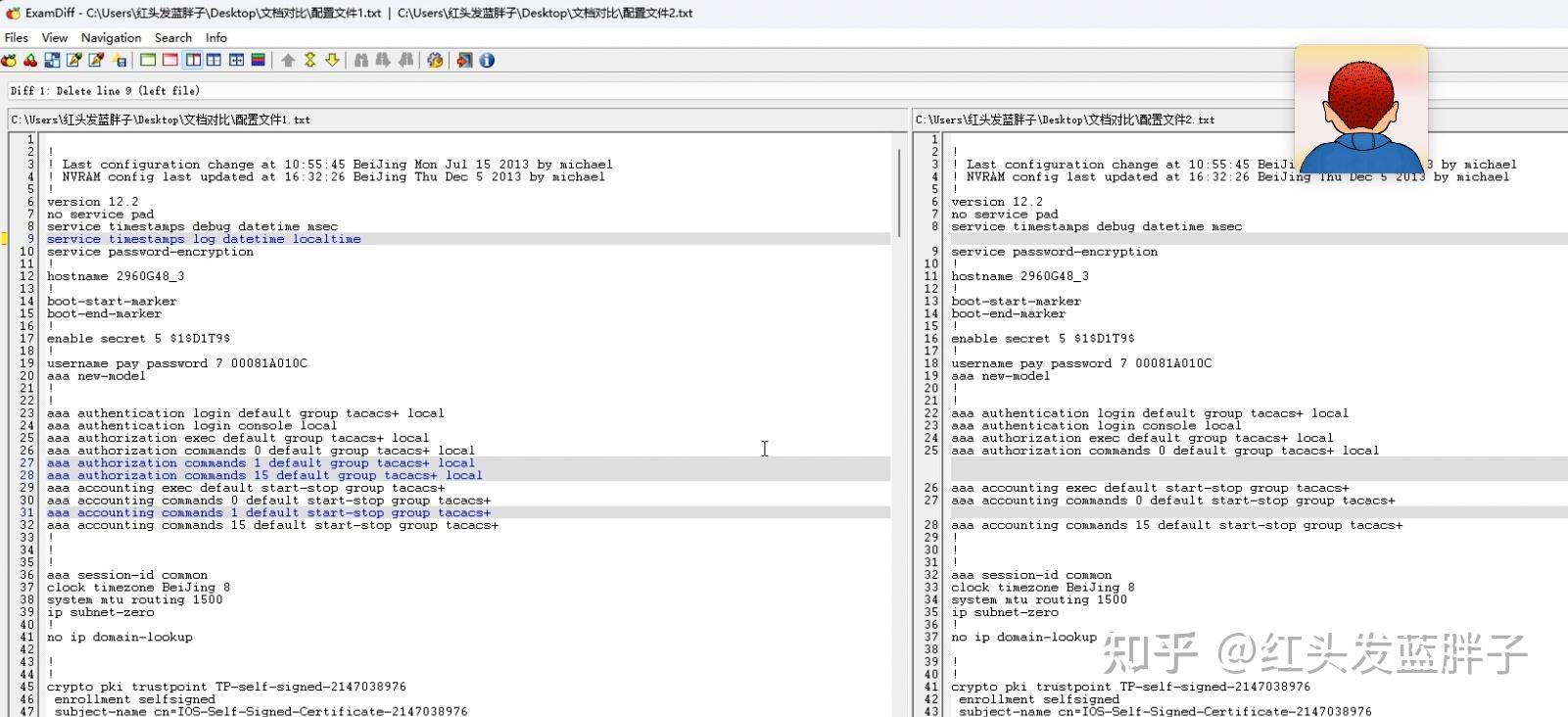This screenshot has height=717, width=1568.
Task: Open Find with the binoculars icon
Action: point(361,61)
